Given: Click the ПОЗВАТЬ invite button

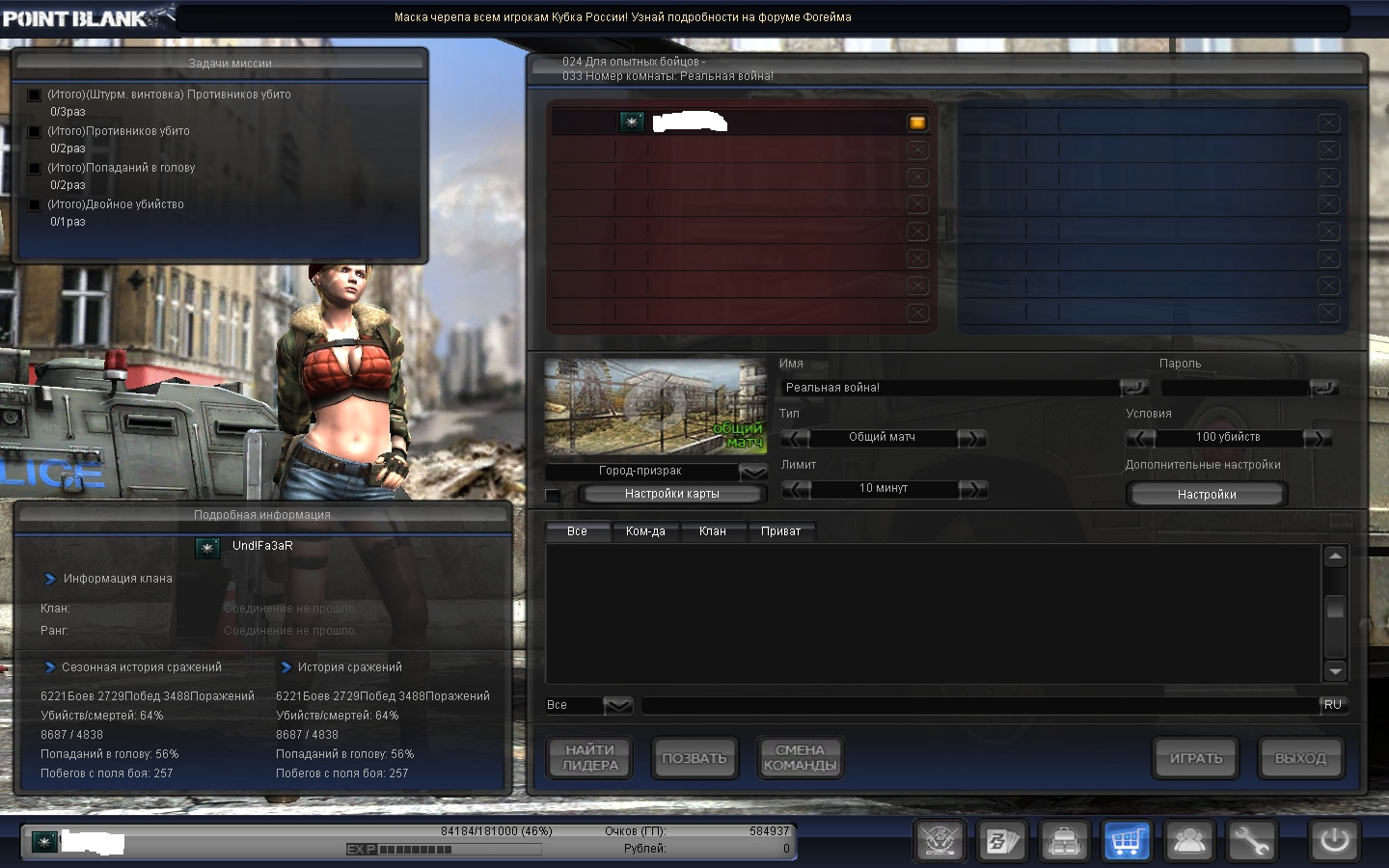Looking at the screenshot, I should pos(694,758).
